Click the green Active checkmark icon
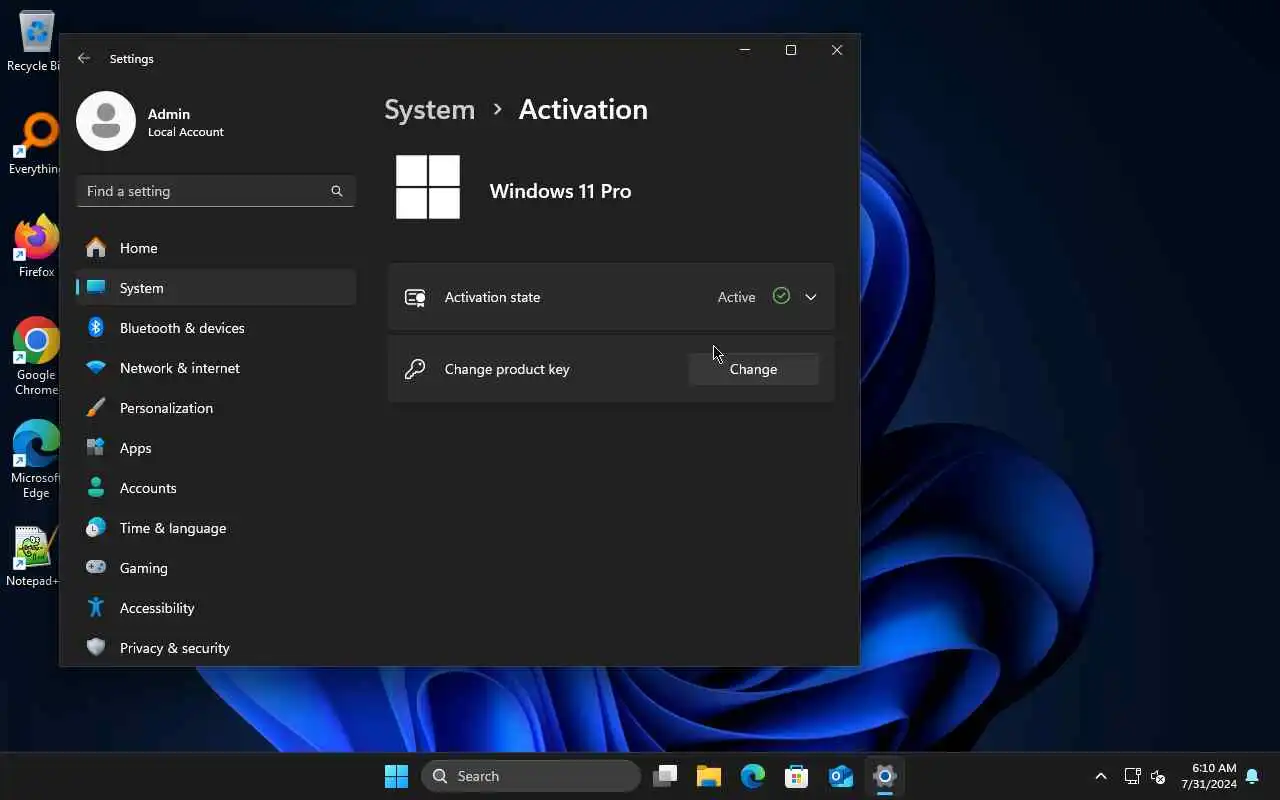Image resolution: width=1280 pixels, height=800 pixels. pyautogui.click(x=781, y=296)
